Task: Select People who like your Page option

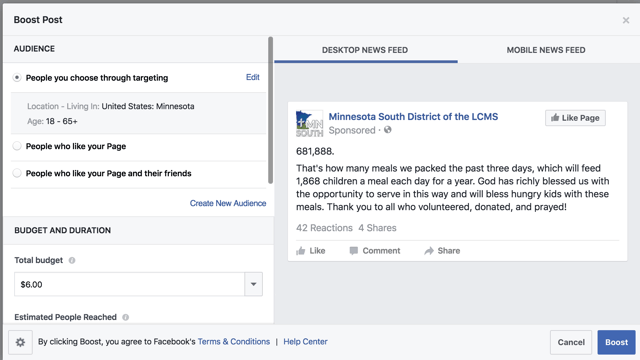Action: click(17, 146)
